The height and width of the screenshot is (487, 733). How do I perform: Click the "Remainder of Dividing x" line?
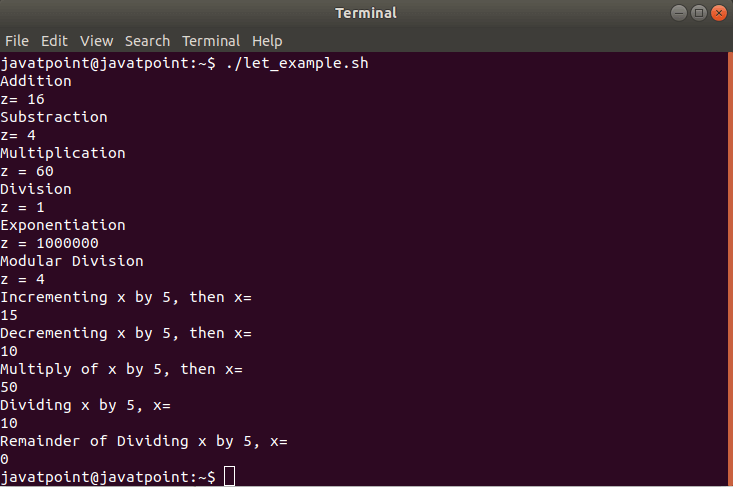(144, 441)
